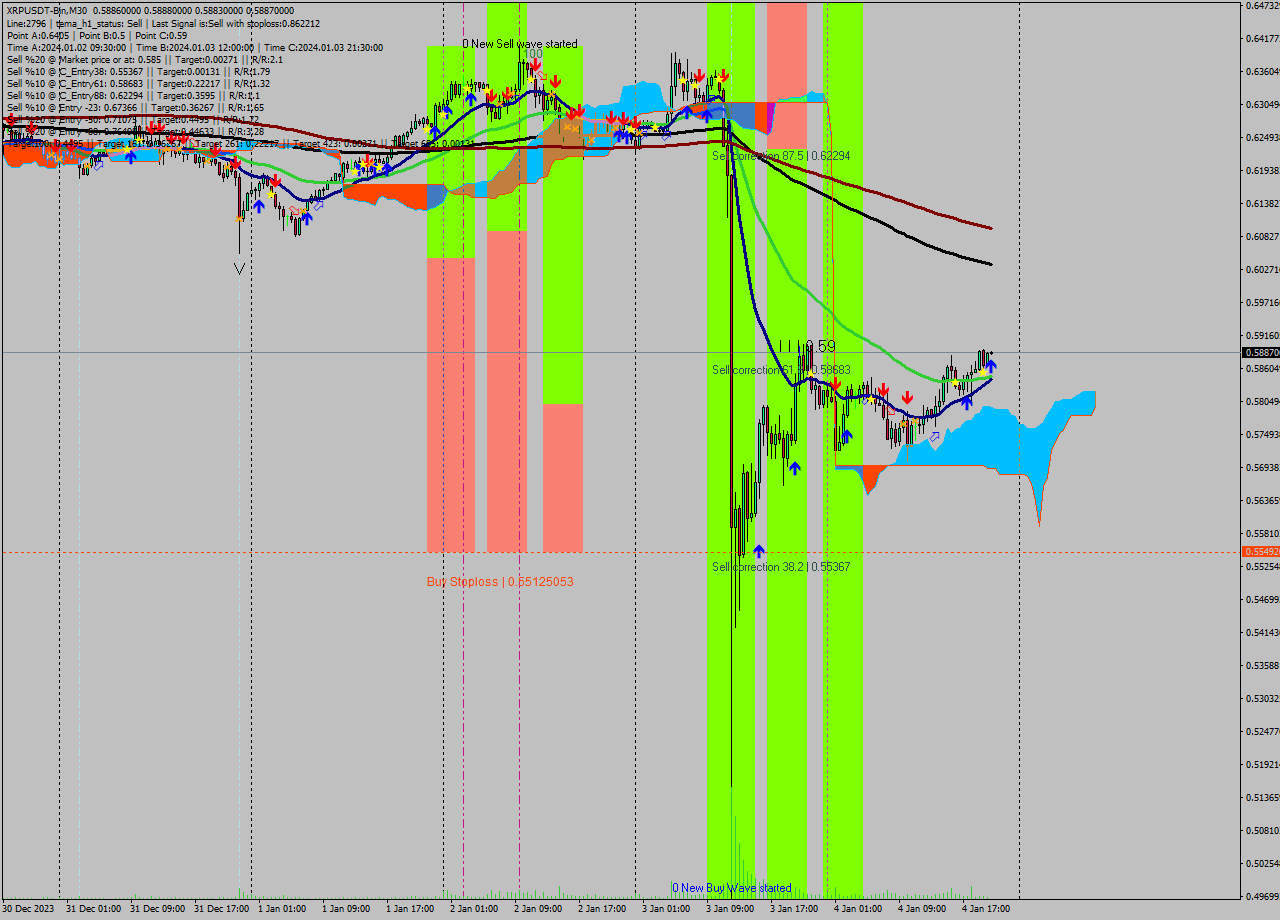Click the '0 New Buy Wave started' label
The image size is (1280, 920).
pyautogui.click(x=732, y=888)
